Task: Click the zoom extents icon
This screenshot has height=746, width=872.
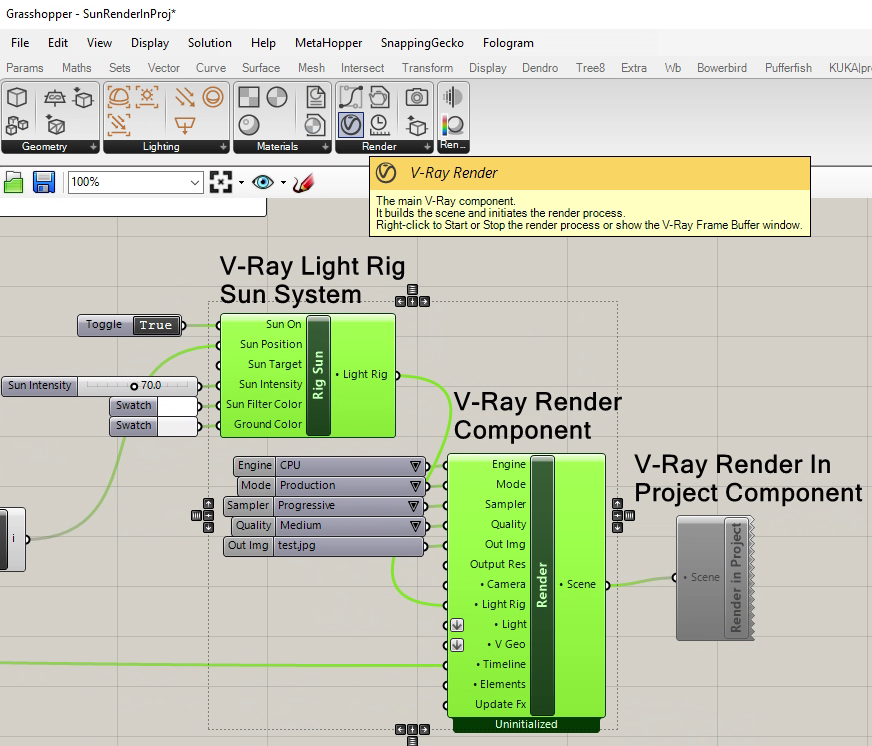Action: point(221,182)
